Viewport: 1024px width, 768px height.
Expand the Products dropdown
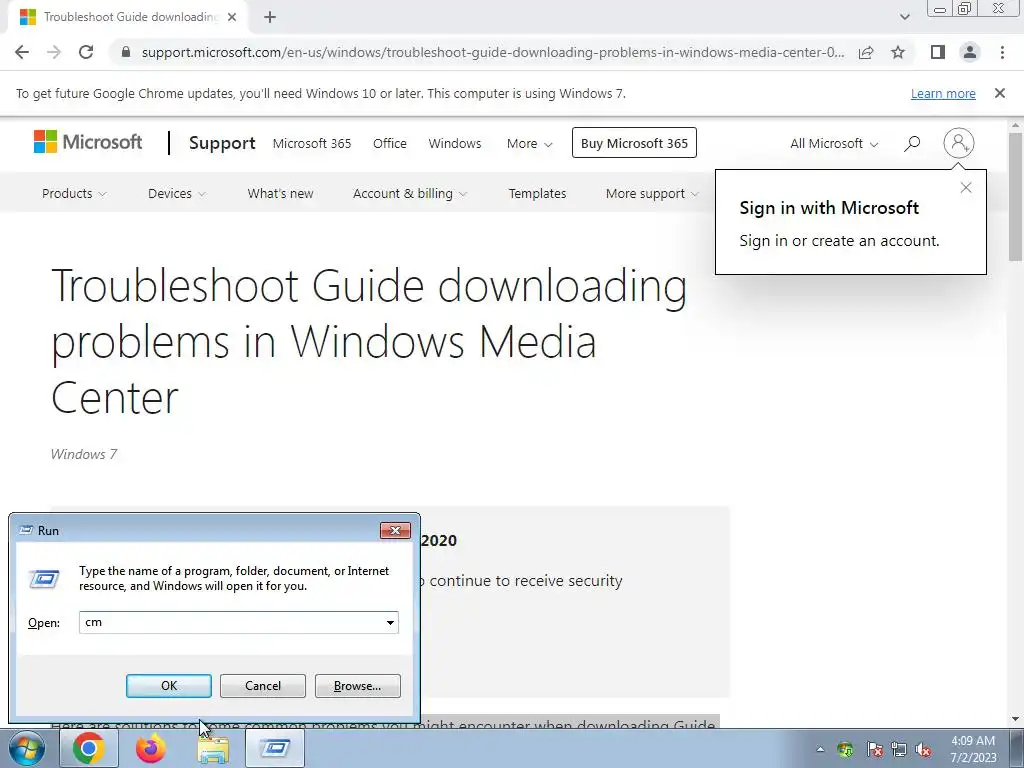pyautogui.click(x=74, y=193)
